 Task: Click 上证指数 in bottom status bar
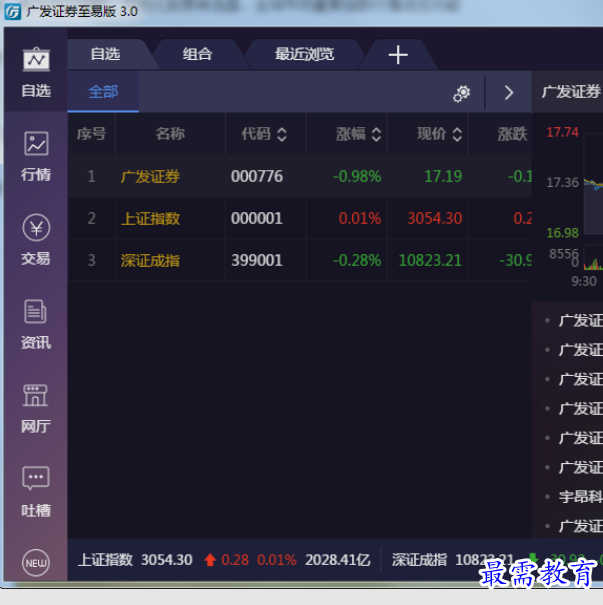tap(105, 560)
